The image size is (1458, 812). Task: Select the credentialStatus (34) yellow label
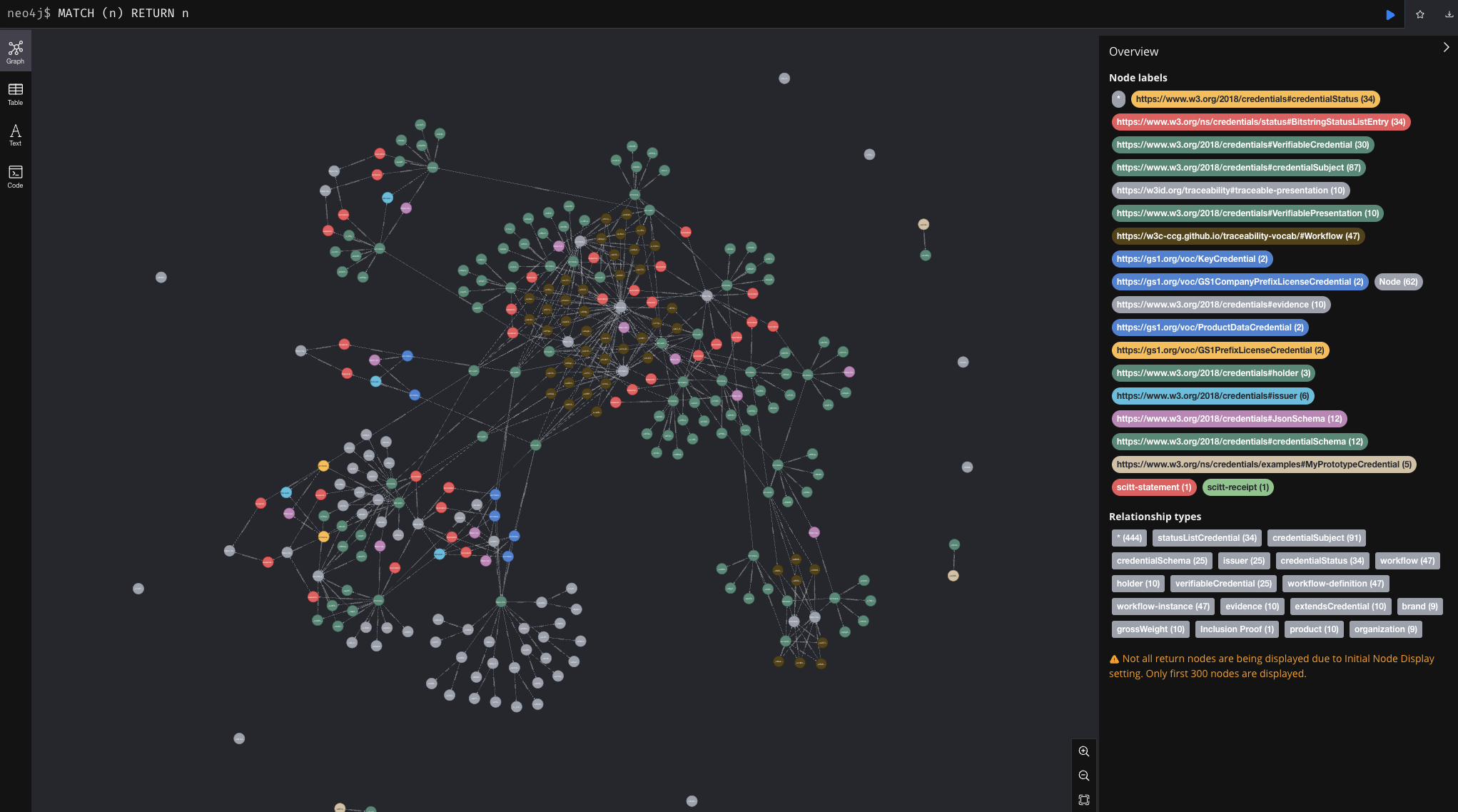click(1255, 99)
